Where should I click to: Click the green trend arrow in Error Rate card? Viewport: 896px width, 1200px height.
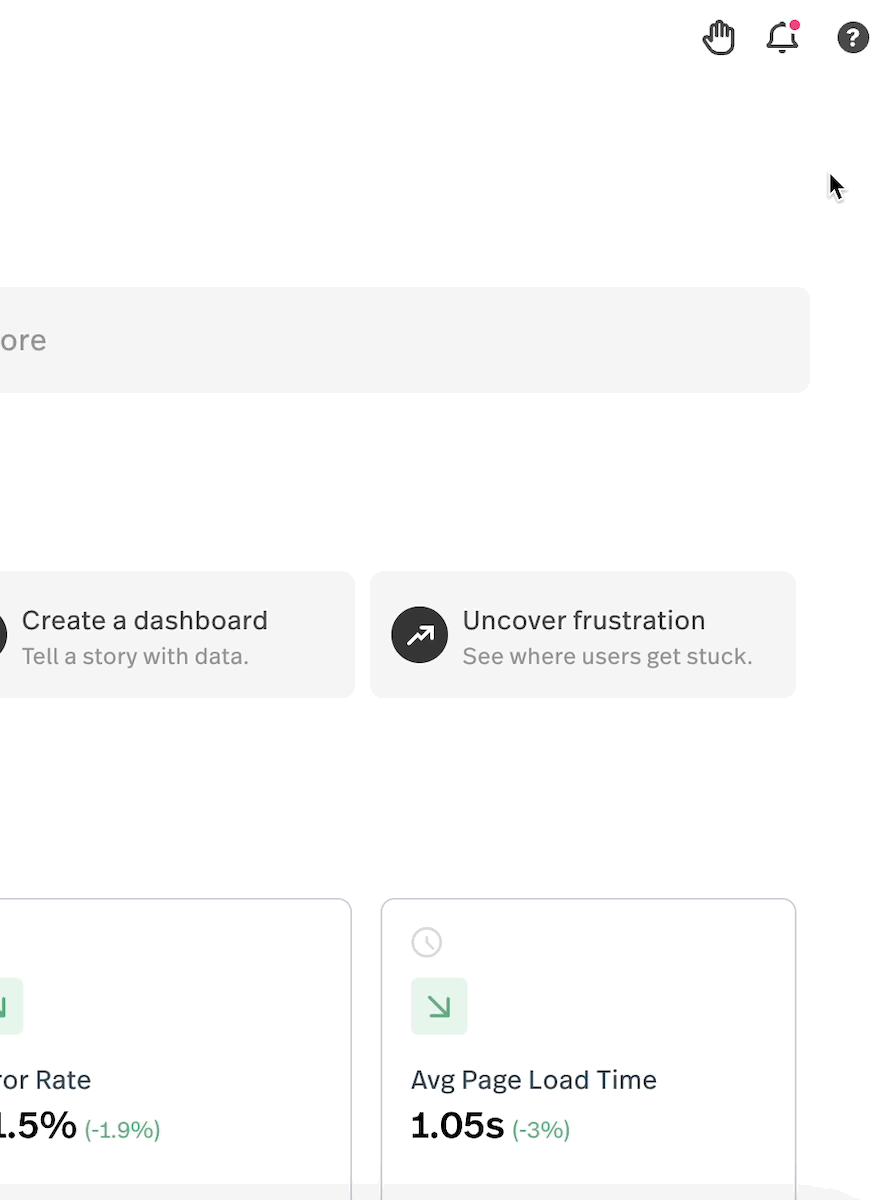8,1006
